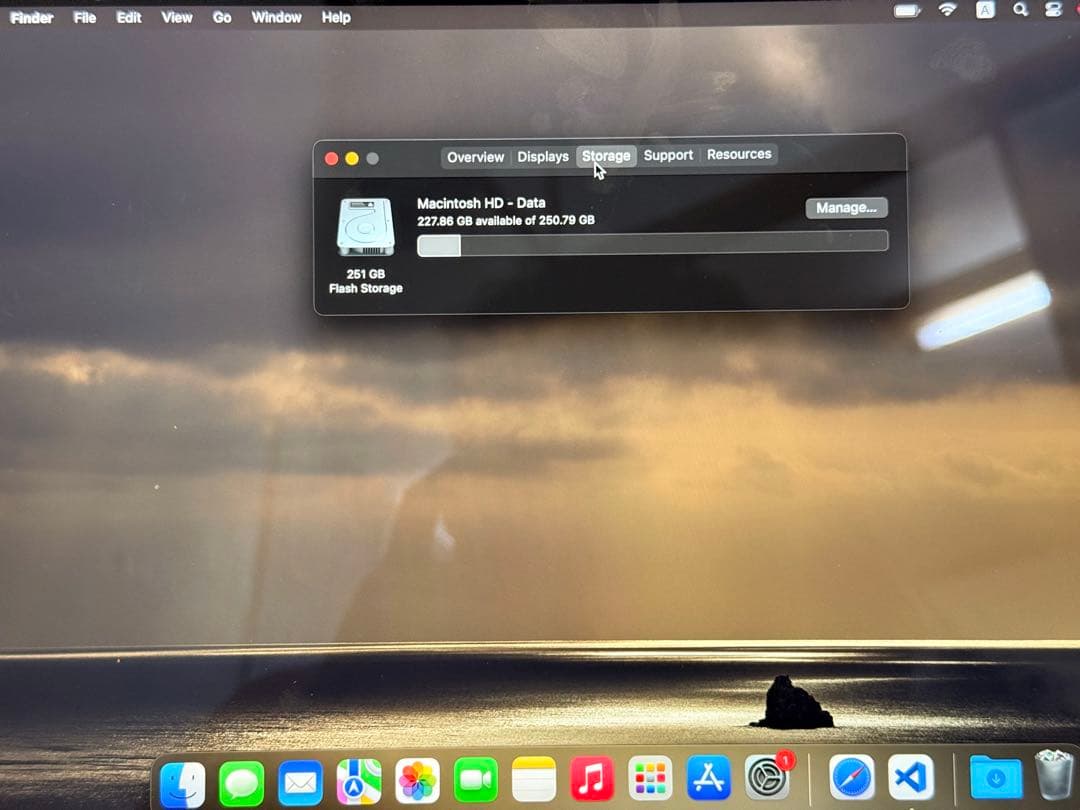Screen dimensions: 1080x810
Task: Select the 251 GB Flash Storage drive icon
Action: pyautogui.click(x=366, y=228)
